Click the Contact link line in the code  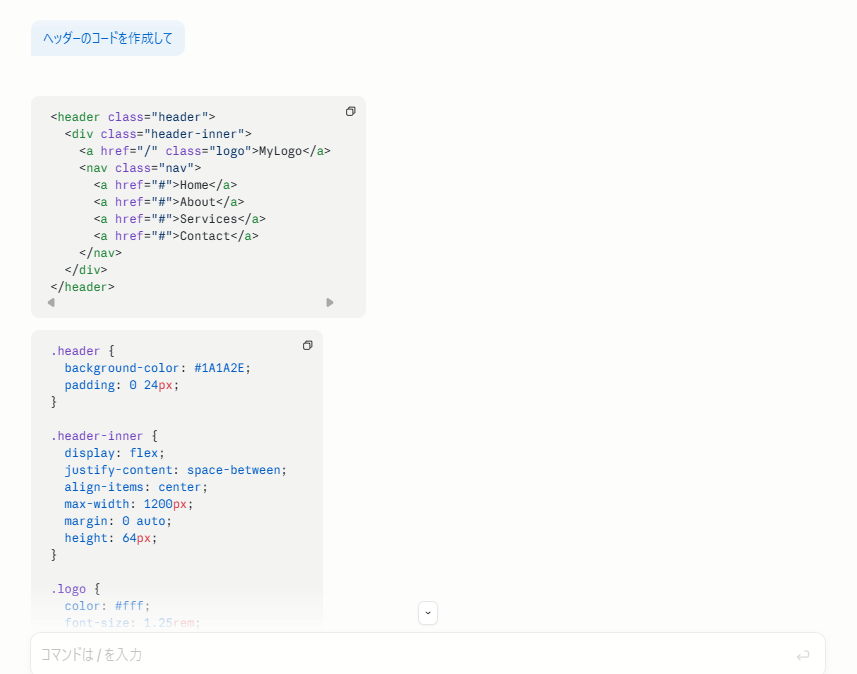tap(176, 236)
